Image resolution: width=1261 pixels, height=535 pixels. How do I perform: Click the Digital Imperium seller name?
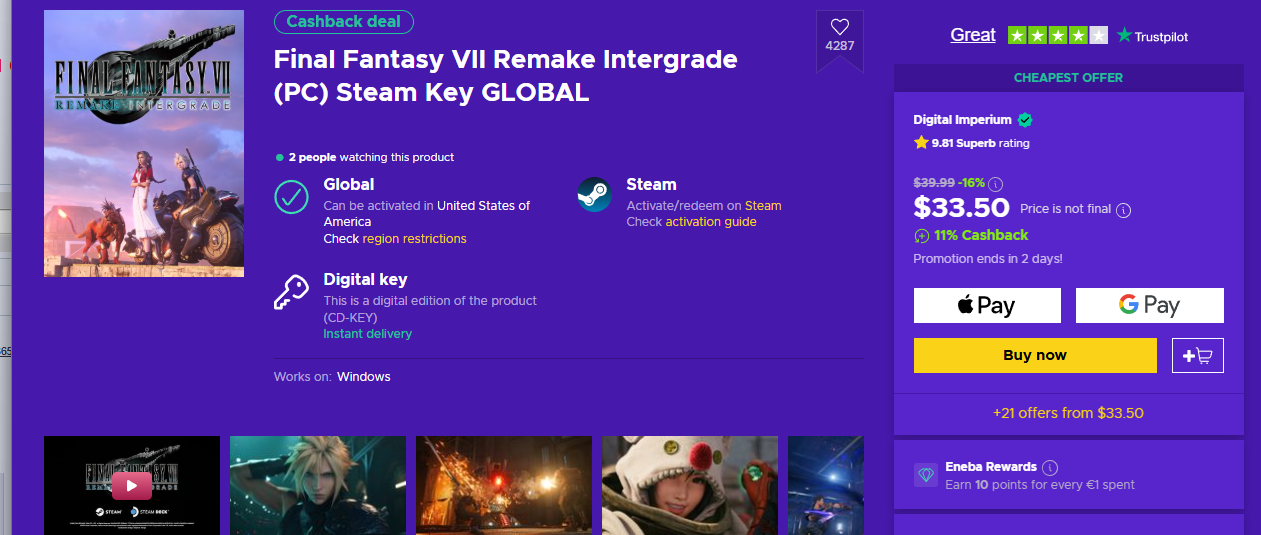(962, 120)
